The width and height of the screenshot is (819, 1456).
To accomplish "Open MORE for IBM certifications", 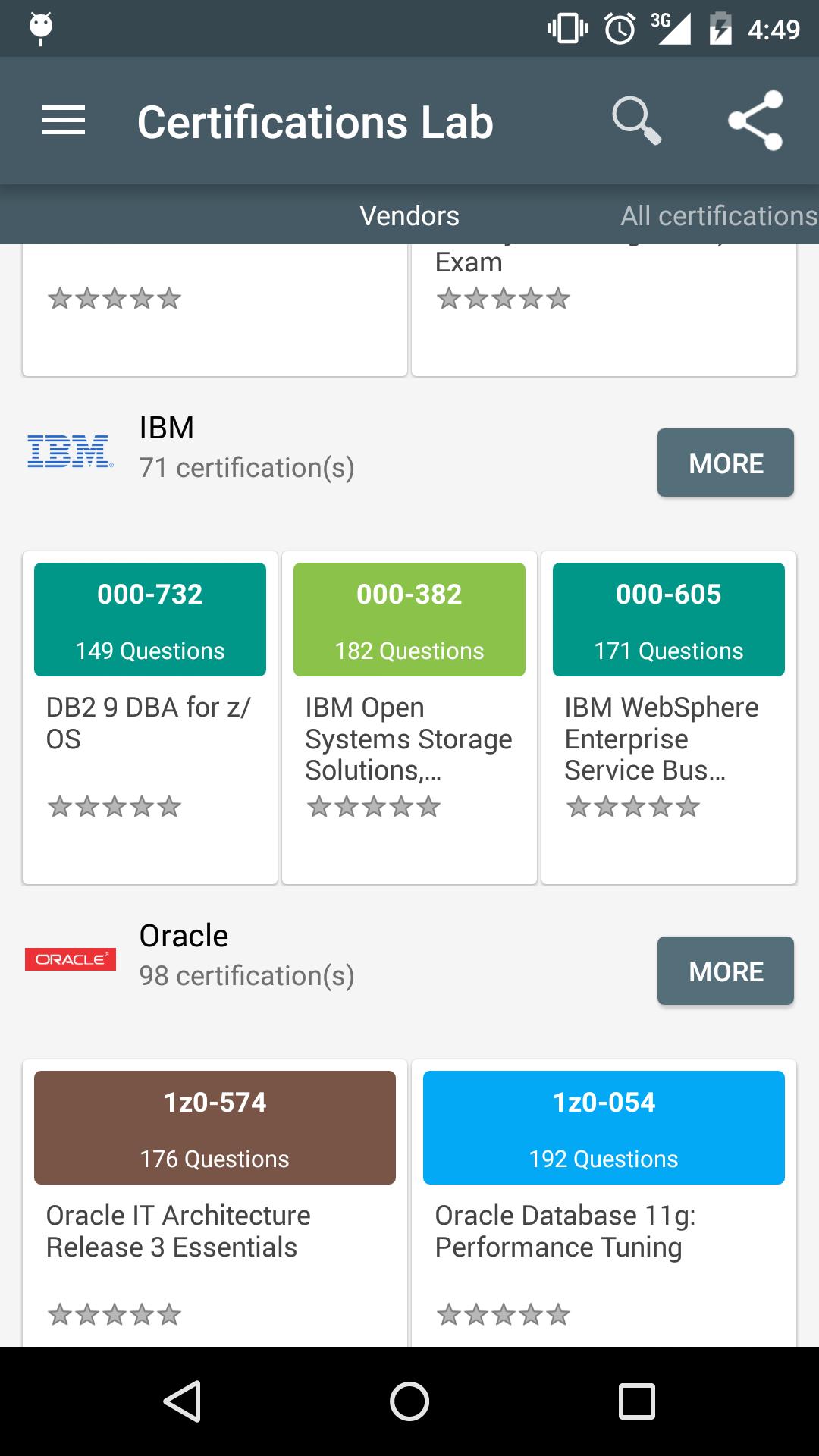I will tap(726, 463).
